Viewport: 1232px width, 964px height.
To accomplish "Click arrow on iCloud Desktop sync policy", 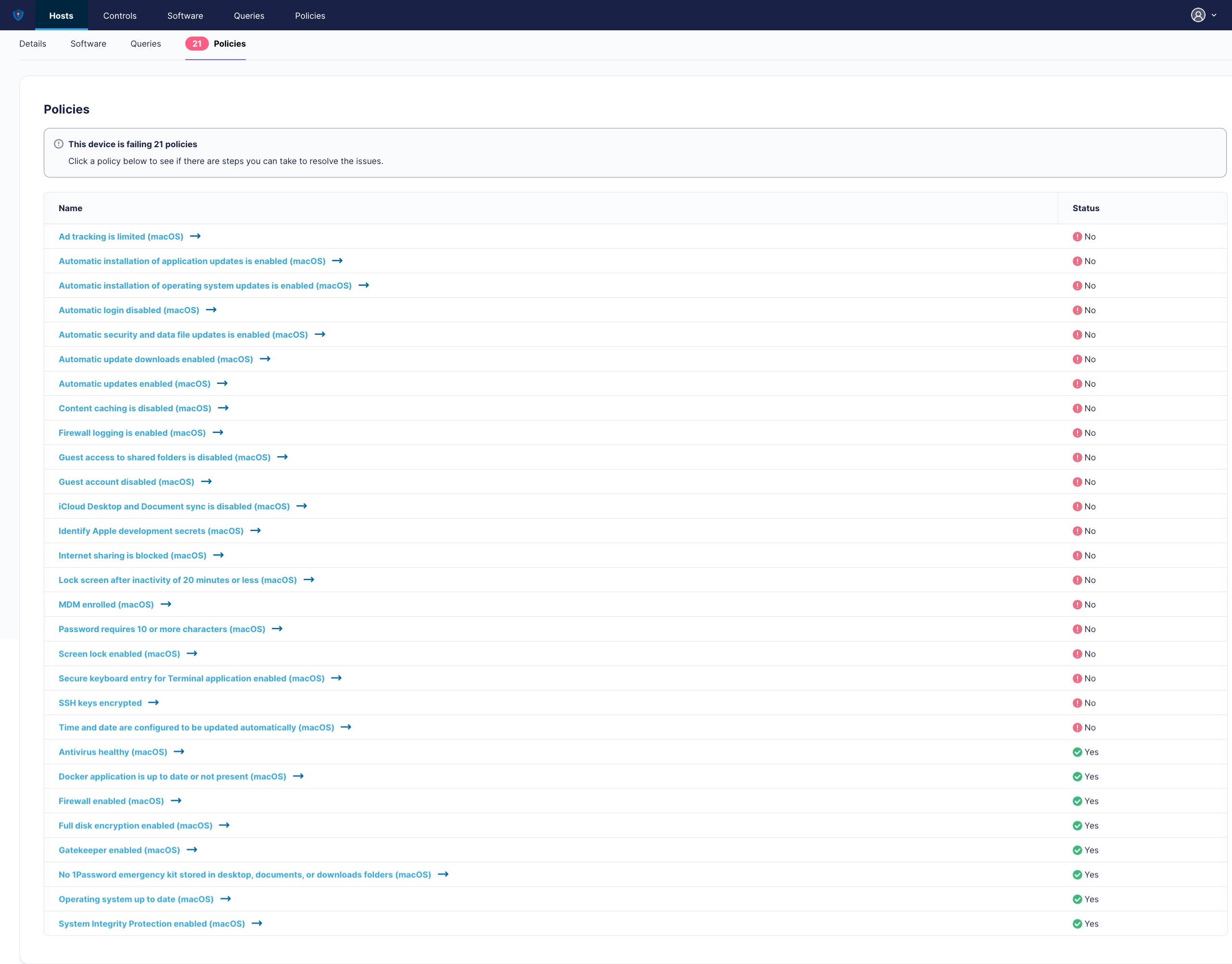I will pos(302,506).
